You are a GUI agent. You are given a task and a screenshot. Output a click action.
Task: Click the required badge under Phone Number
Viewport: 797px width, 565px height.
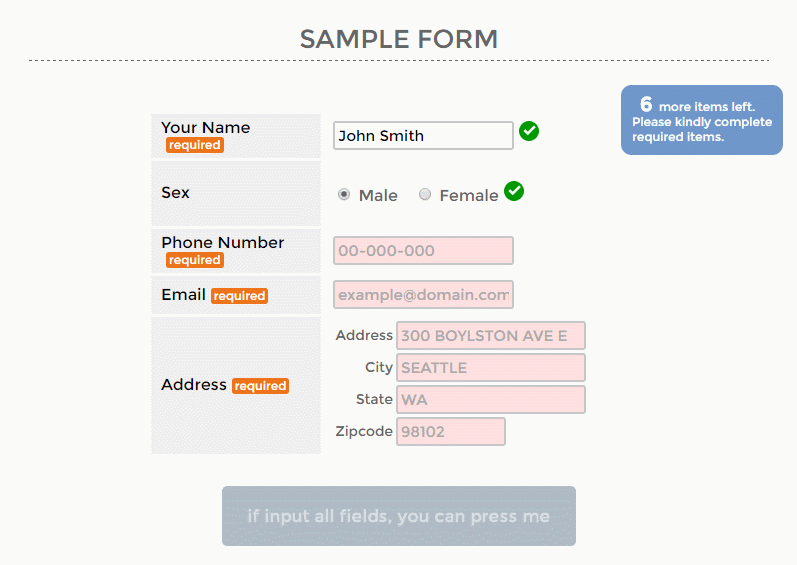pyautogui.click(x=195, y=260)
